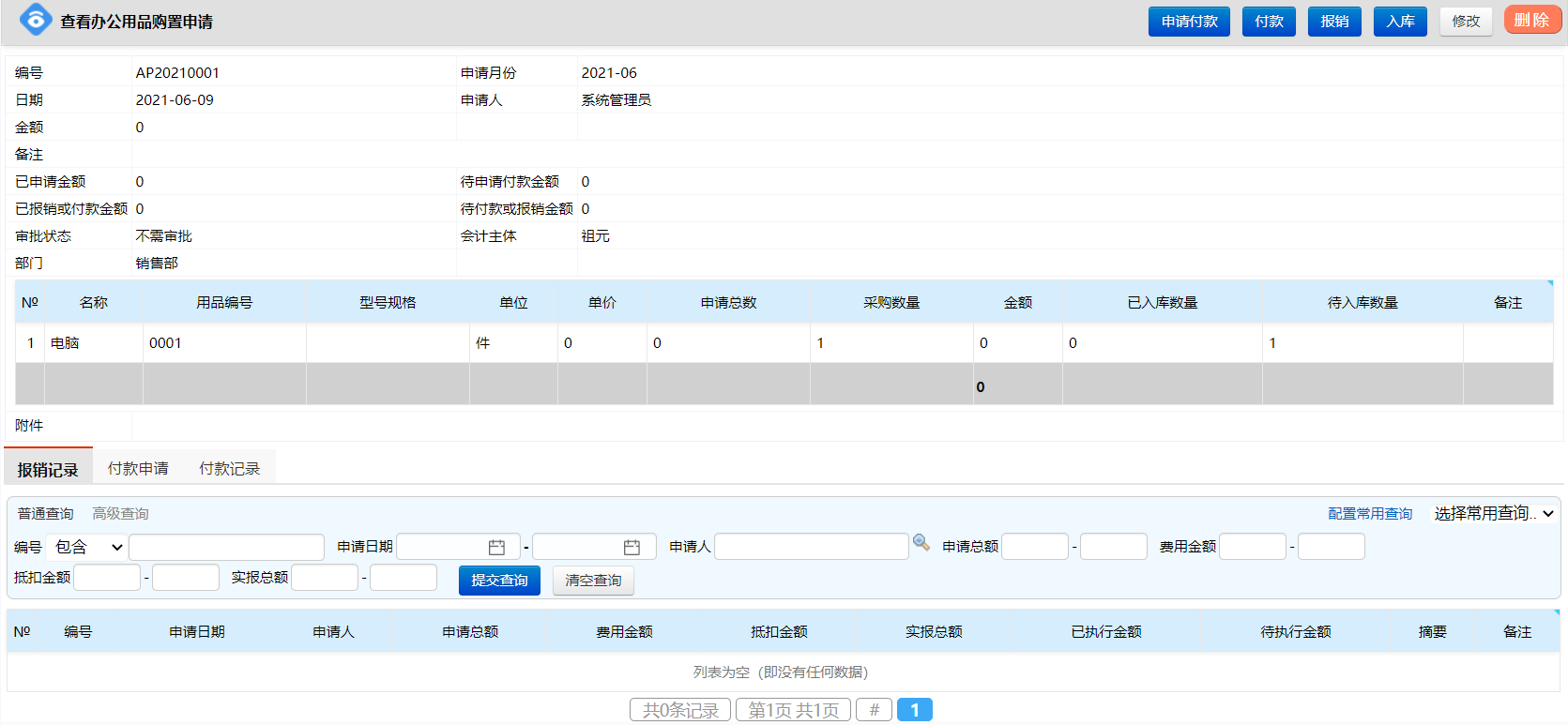Viewport: 1568px width, 725px height.
Task: Click the 提交查询 button
Action: pyautogui.click(x=499, y=581)
